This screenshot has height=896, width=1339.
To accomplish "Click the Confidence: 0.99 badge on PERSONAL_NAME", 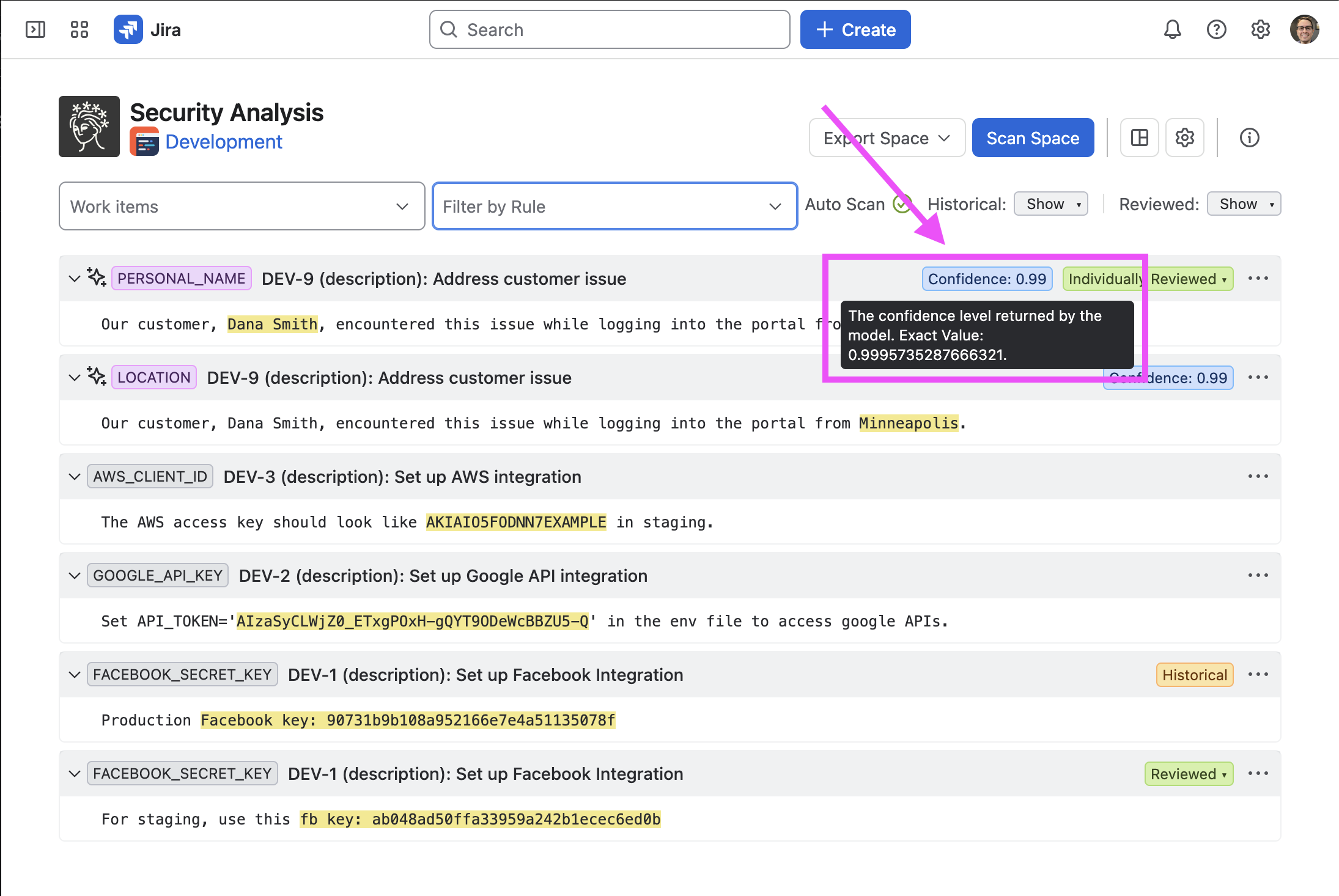I will (x=987, y=279).
